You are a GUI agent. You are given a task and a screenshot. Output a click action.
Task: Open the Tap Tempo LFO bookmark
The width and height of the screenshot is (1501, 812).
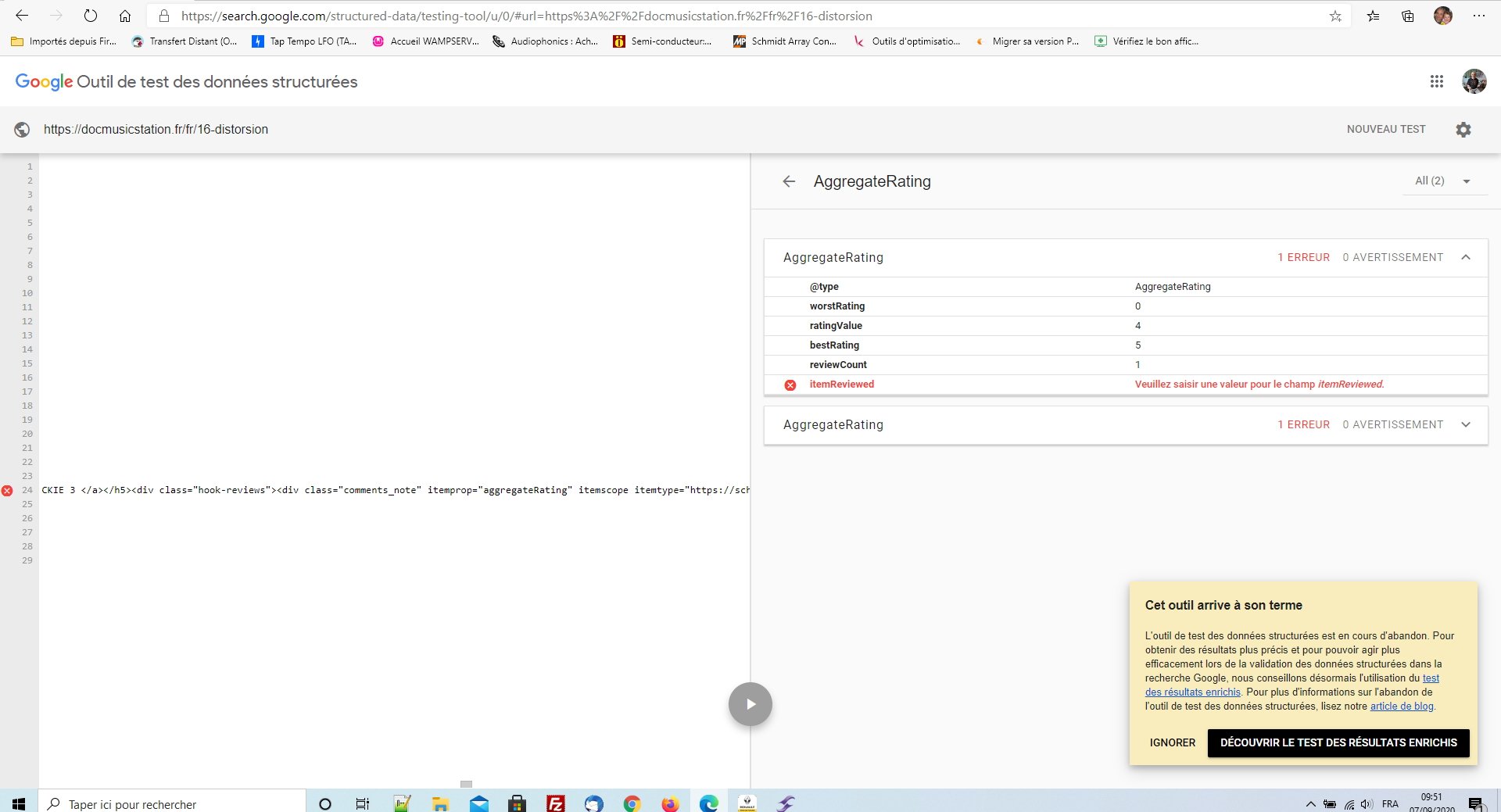[x=304, y=41]
